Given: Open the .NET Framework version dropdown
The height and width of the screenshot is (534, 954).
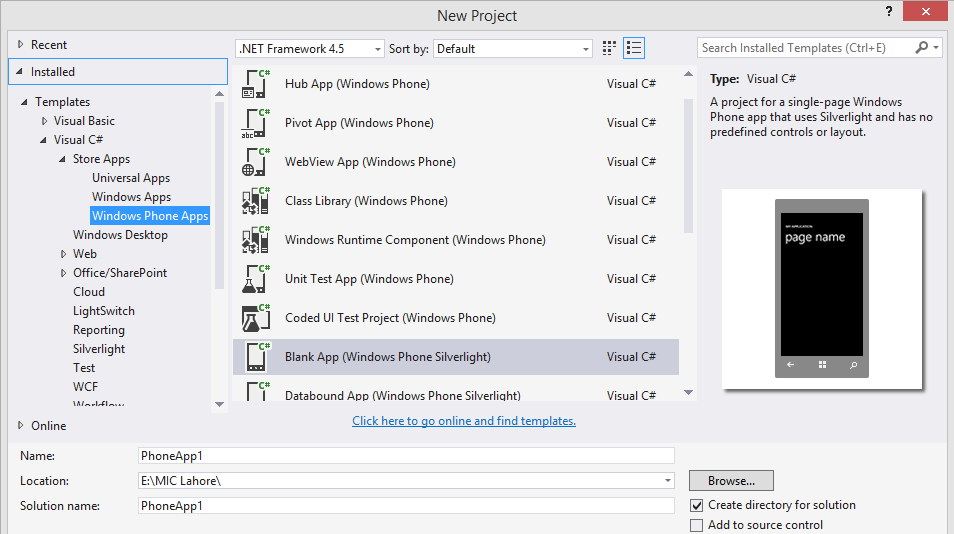Looking at the screenshot, I should coord(310,48).
